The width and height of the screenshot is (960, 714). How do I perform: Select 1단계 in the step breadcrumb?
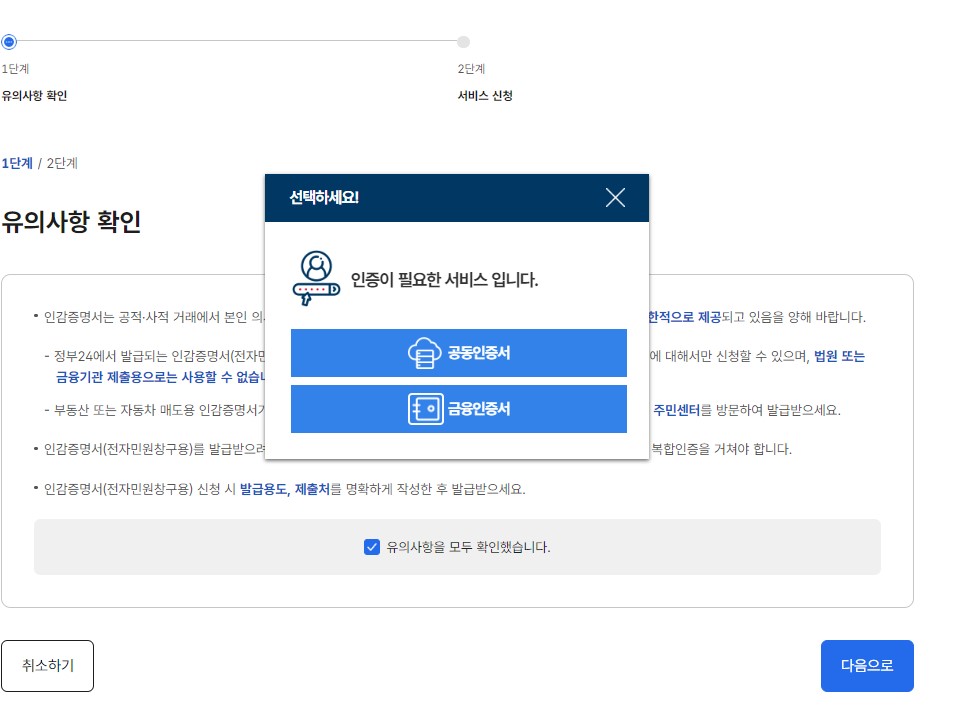(19, 163)
